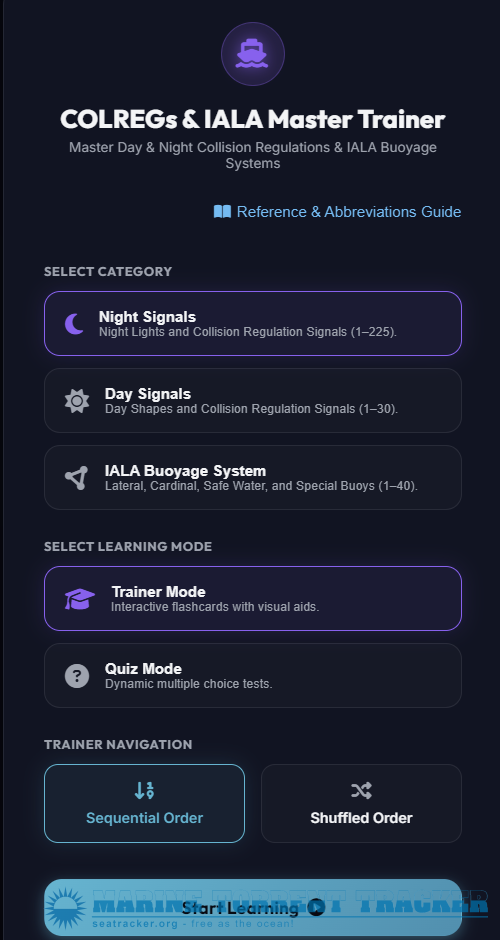Click the buoyage network icon for IALA

coord(77,478)
